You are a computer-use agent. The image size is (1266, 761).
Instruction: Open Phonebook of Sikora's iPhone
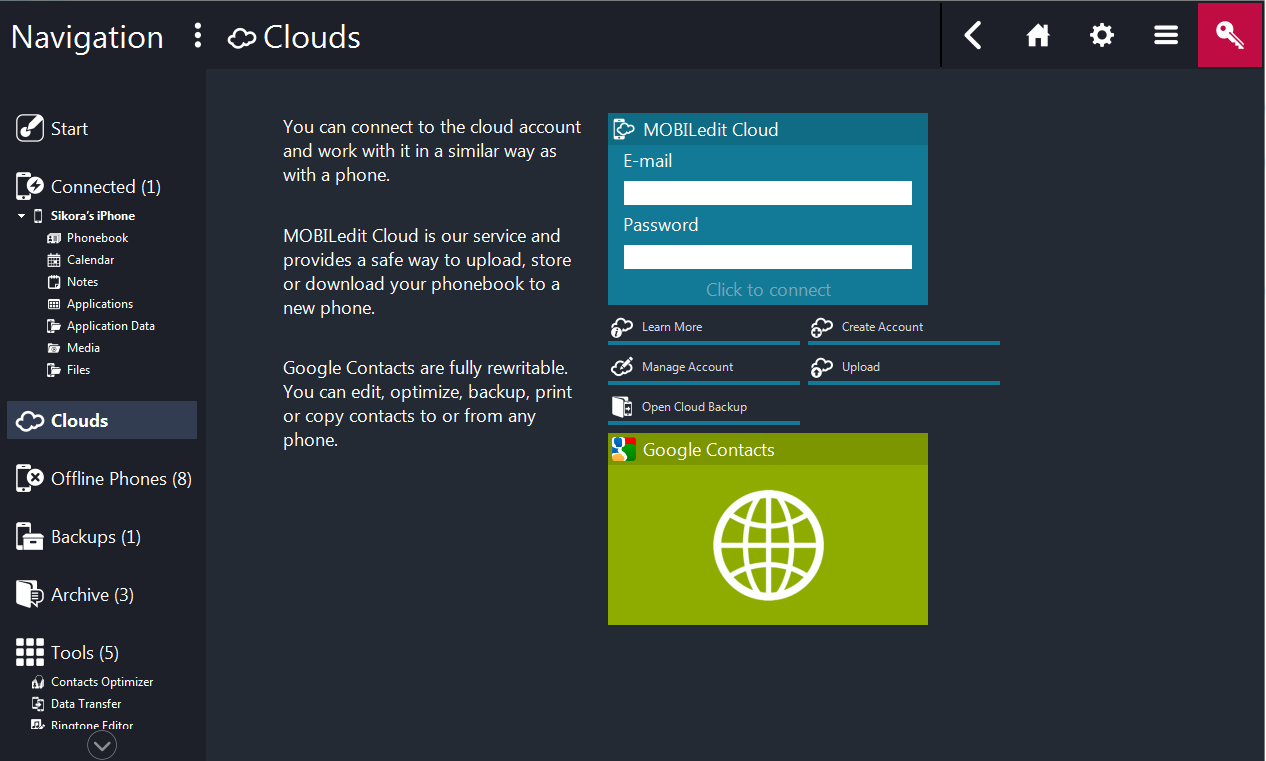(x=97, y=238)
